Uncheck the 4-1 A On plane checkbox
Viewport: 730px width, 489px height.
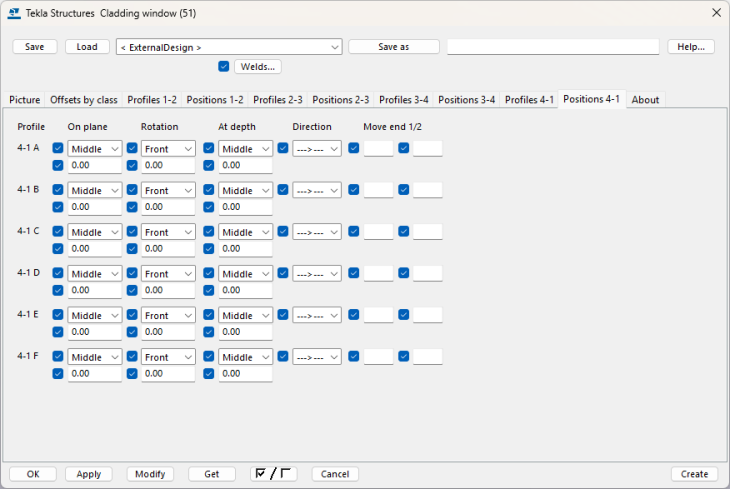coord(58,148)
